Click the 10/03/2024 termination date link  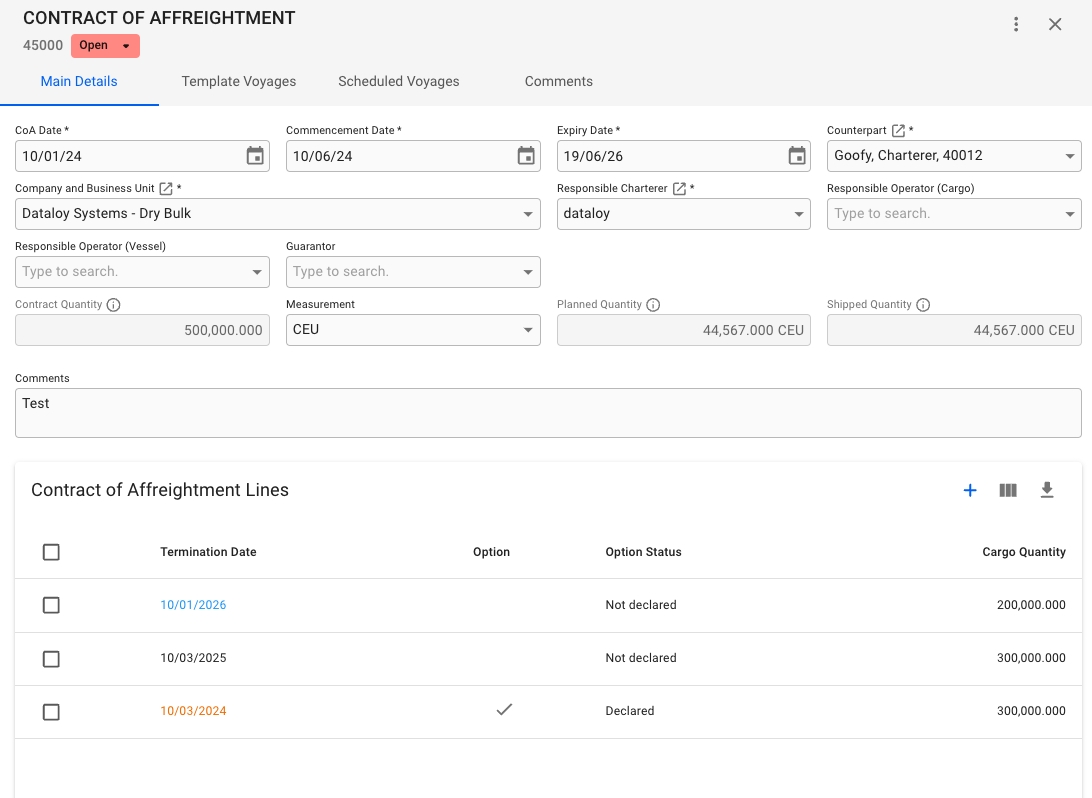pyautogui.click(x=193, y=711)
